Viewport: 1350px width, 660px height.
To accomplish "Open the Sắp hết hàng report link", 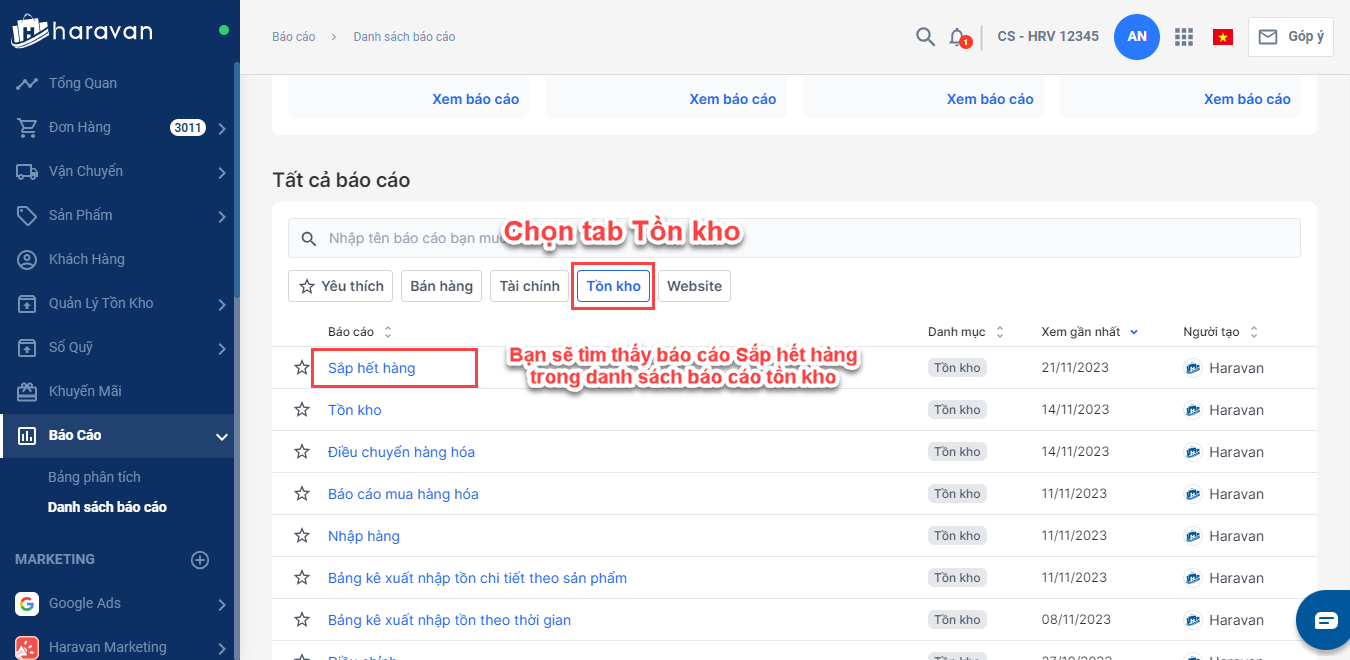I will (x=371, y=368).
